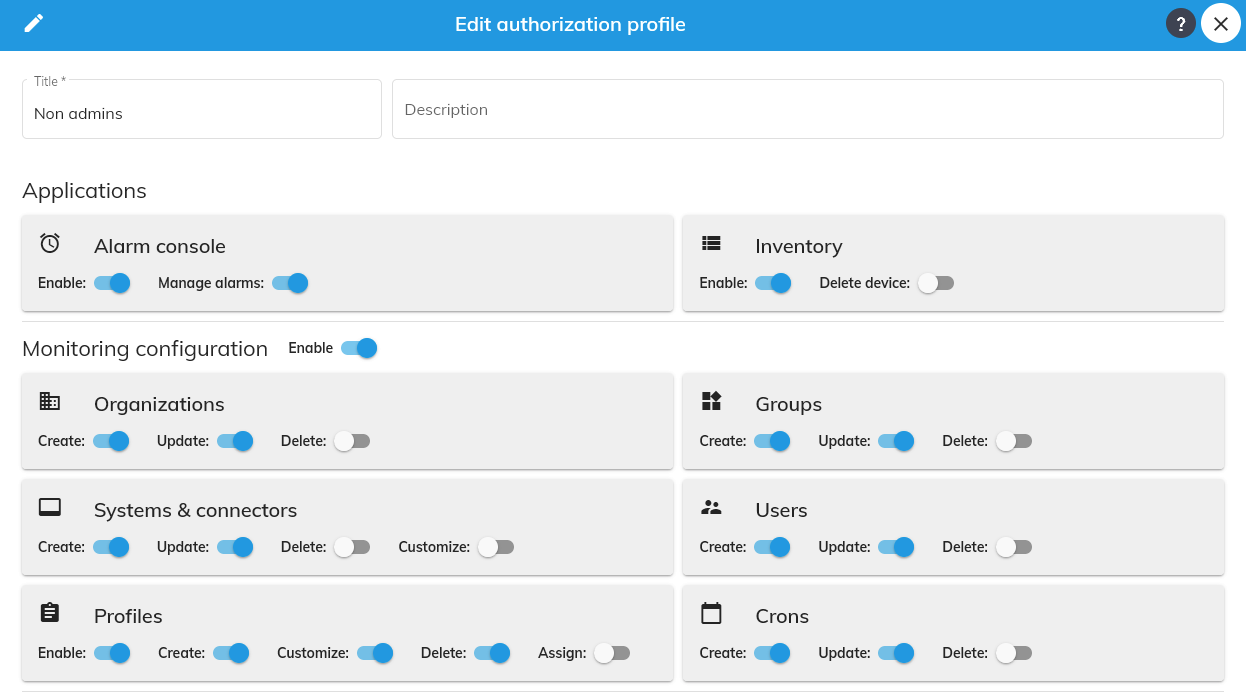This screenshot has height=699, width=1246.
Task: Click the Profiles clipboard icon
Action: [x=50, y=613]
